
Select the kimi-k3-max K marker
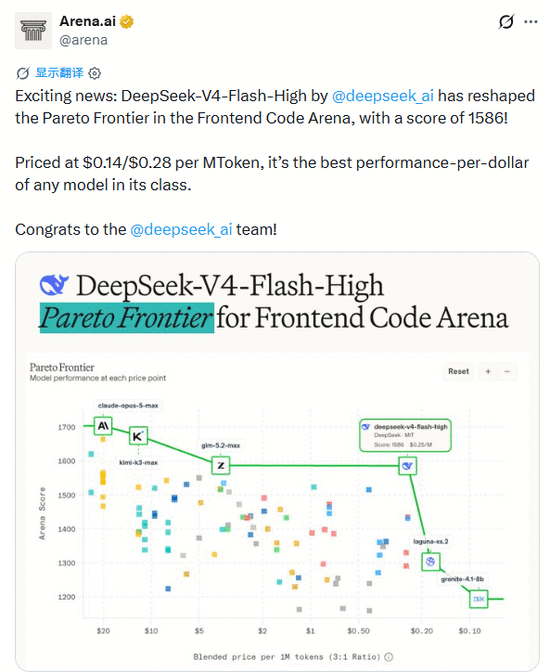(138, 436)
